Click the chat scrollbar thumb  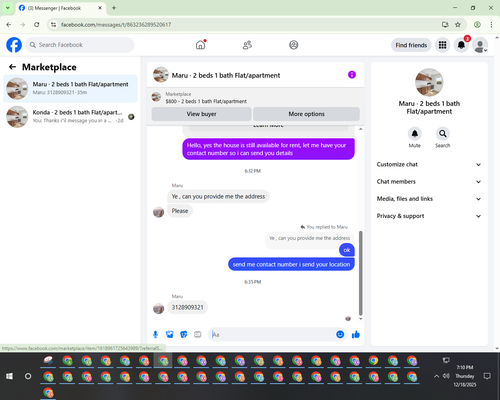[360, 273]
